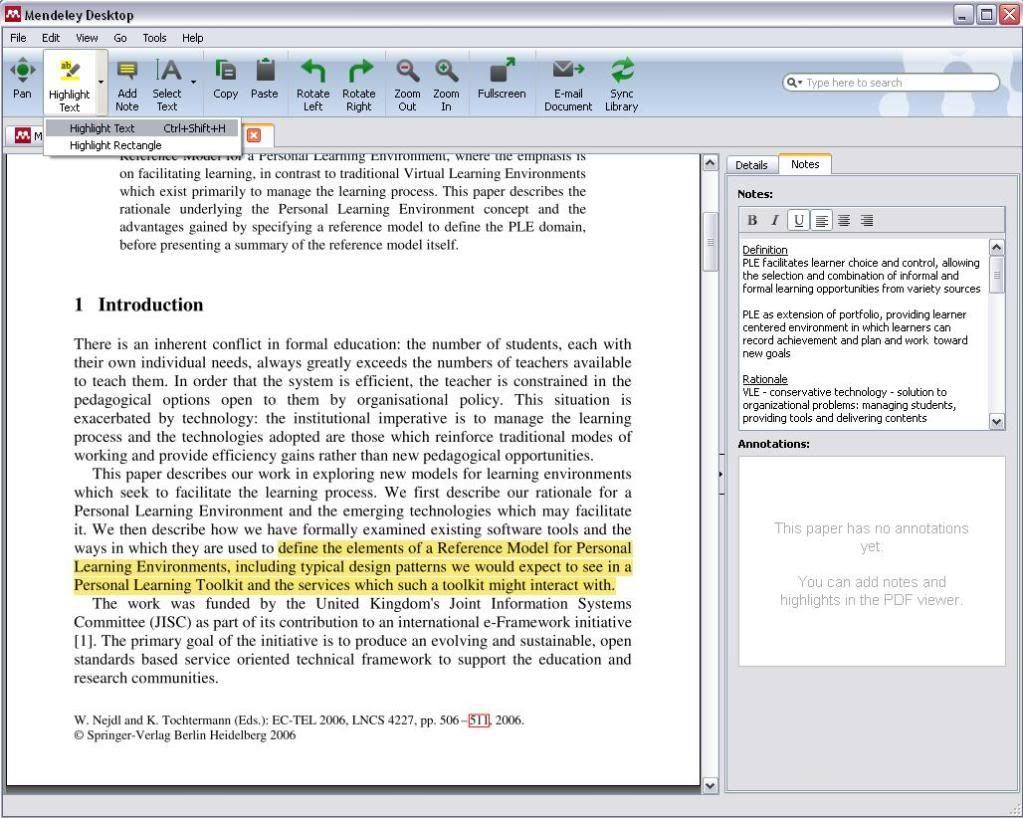Click the underlined Rationale heading in notes
Viewport: 1023px width, 818px height.
coord(765,379)
